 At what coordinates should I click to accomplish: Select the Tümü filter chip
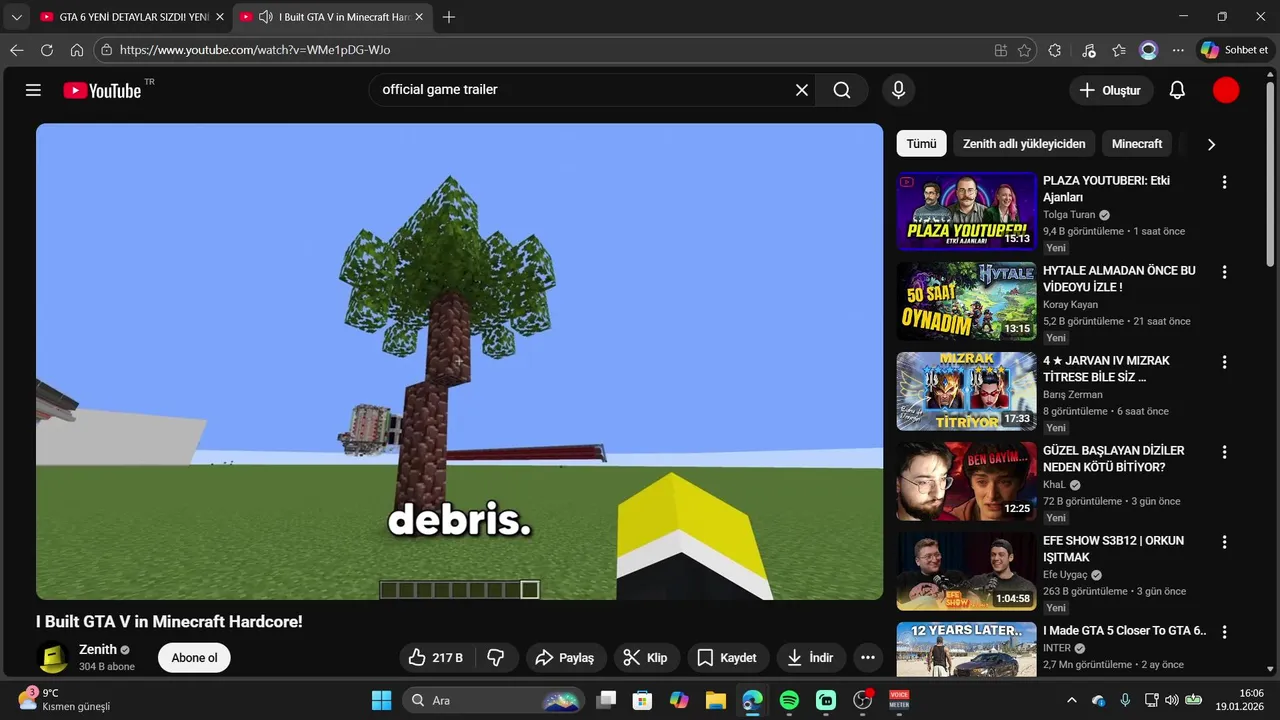coord(921,144)
